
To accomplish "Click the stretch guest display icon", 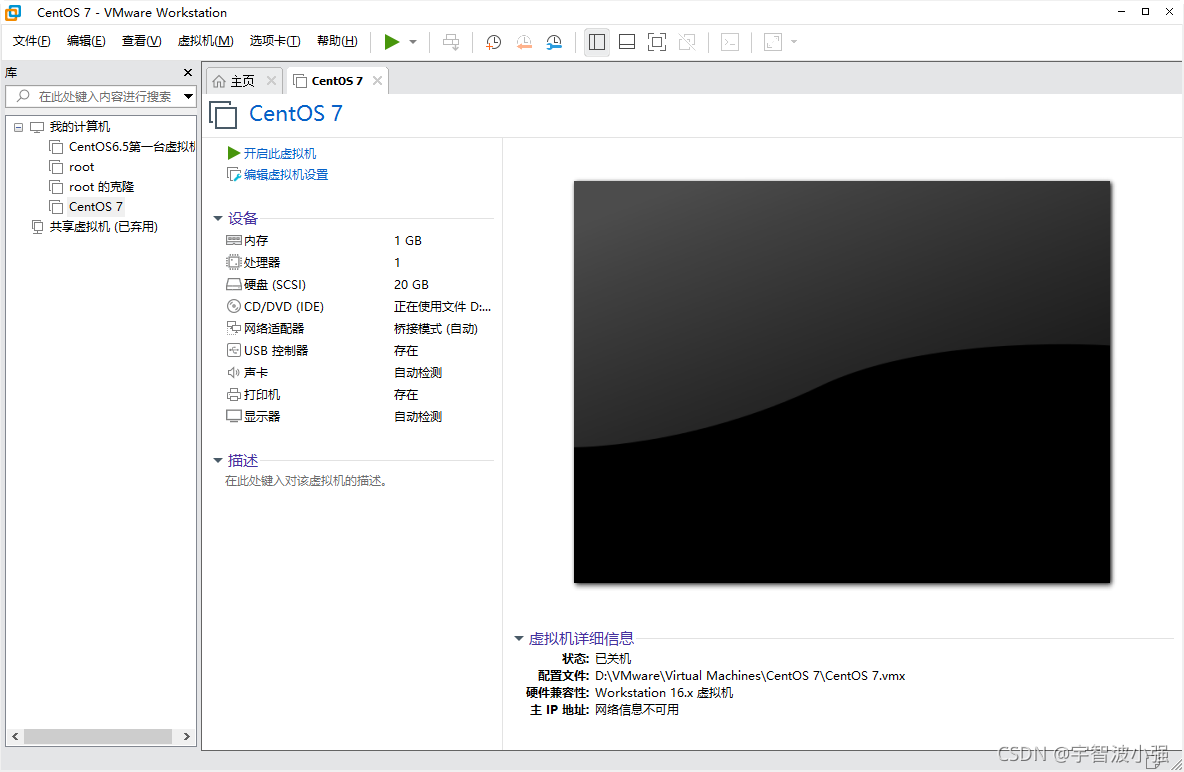I will tap(772, 42).
